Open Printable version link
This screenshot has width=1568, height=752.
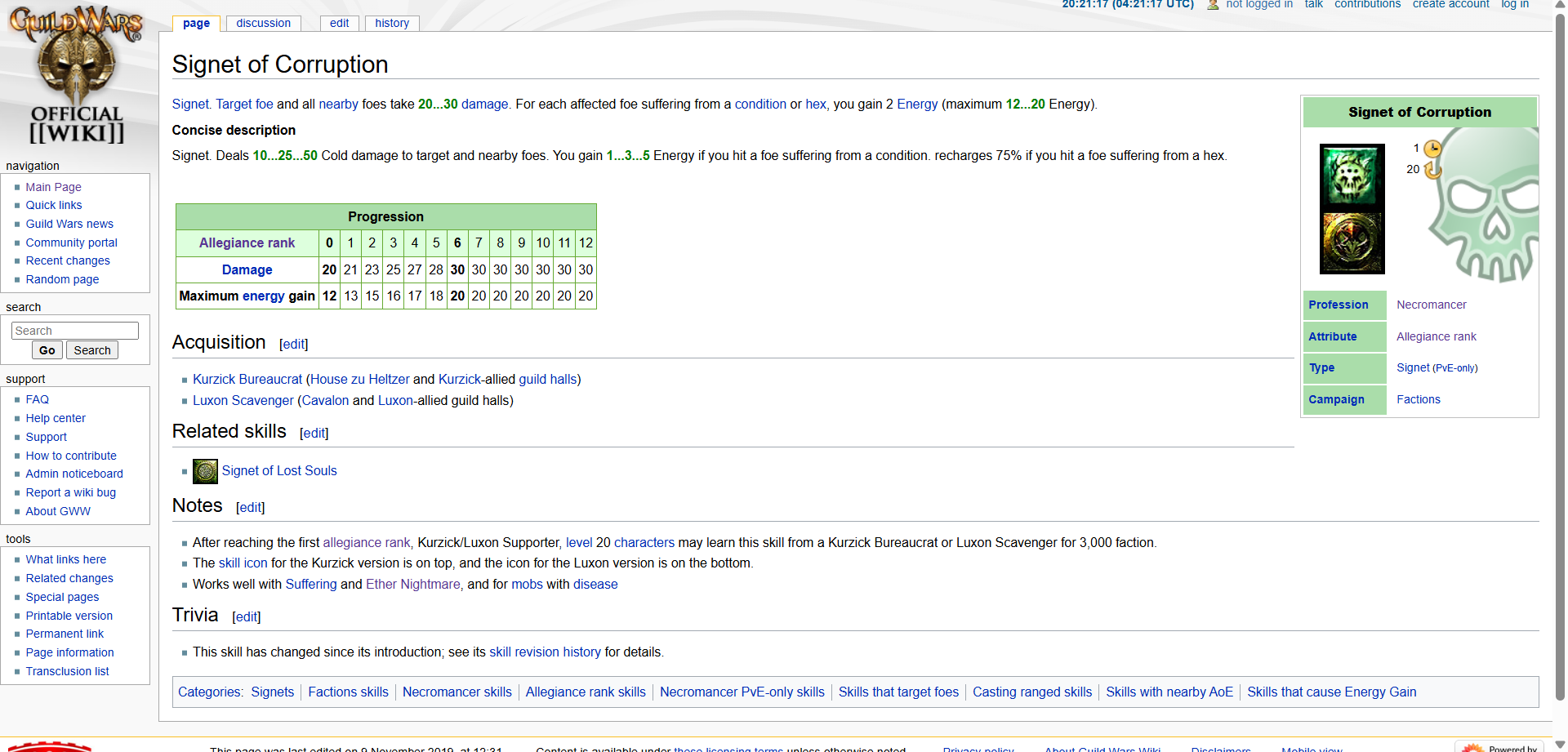[x=69, y=616]
